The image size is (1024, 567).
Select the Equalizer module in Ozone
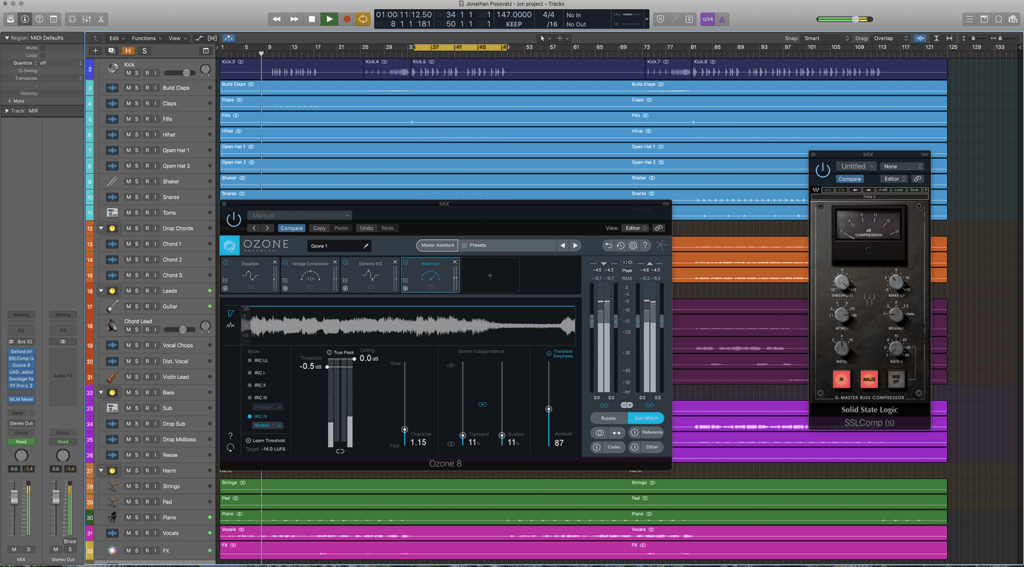pos(250,274)
